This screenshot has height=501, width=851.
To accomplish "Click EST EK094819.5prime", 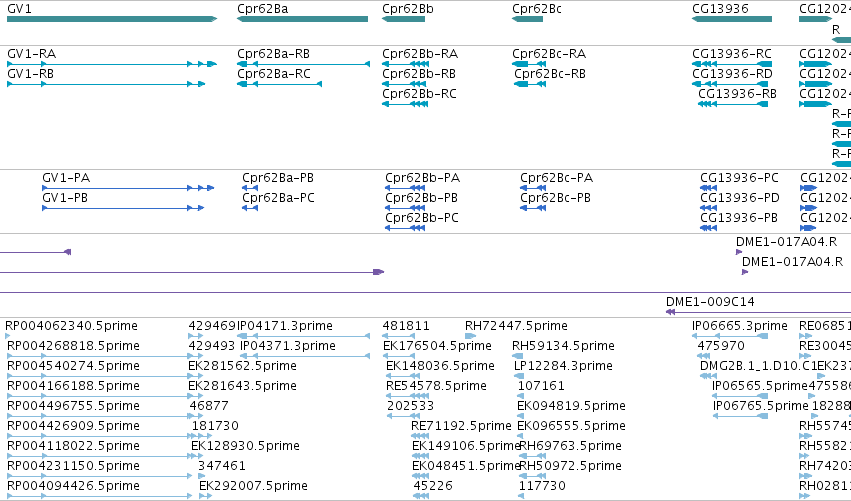I will tap(571, 407).
